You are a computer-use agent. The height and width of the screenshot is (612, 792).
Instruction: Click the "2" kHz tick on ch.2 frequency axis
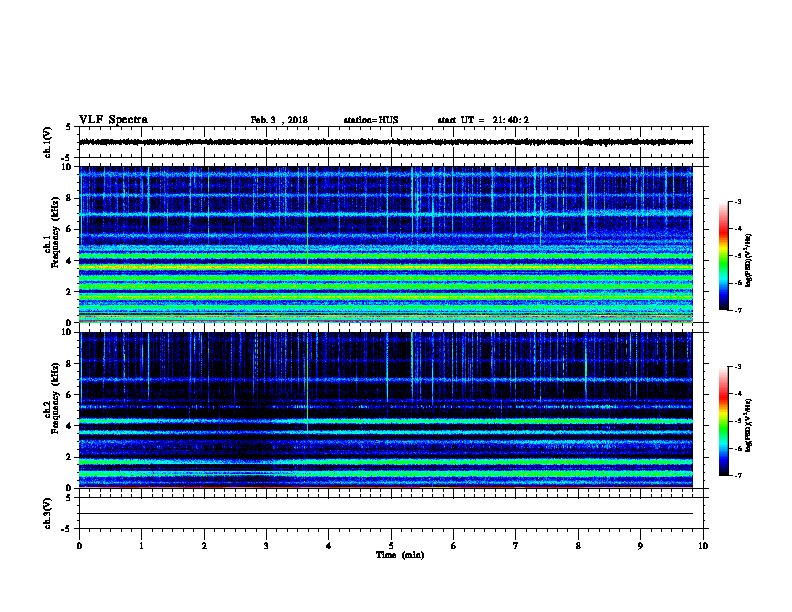(x=69, y=457)
